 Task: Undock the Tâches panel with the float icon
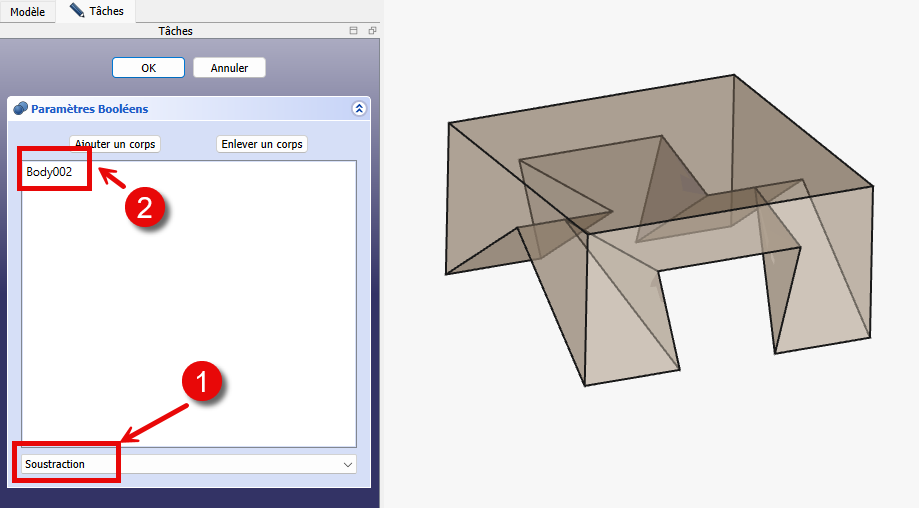click(x=371, y=31)
